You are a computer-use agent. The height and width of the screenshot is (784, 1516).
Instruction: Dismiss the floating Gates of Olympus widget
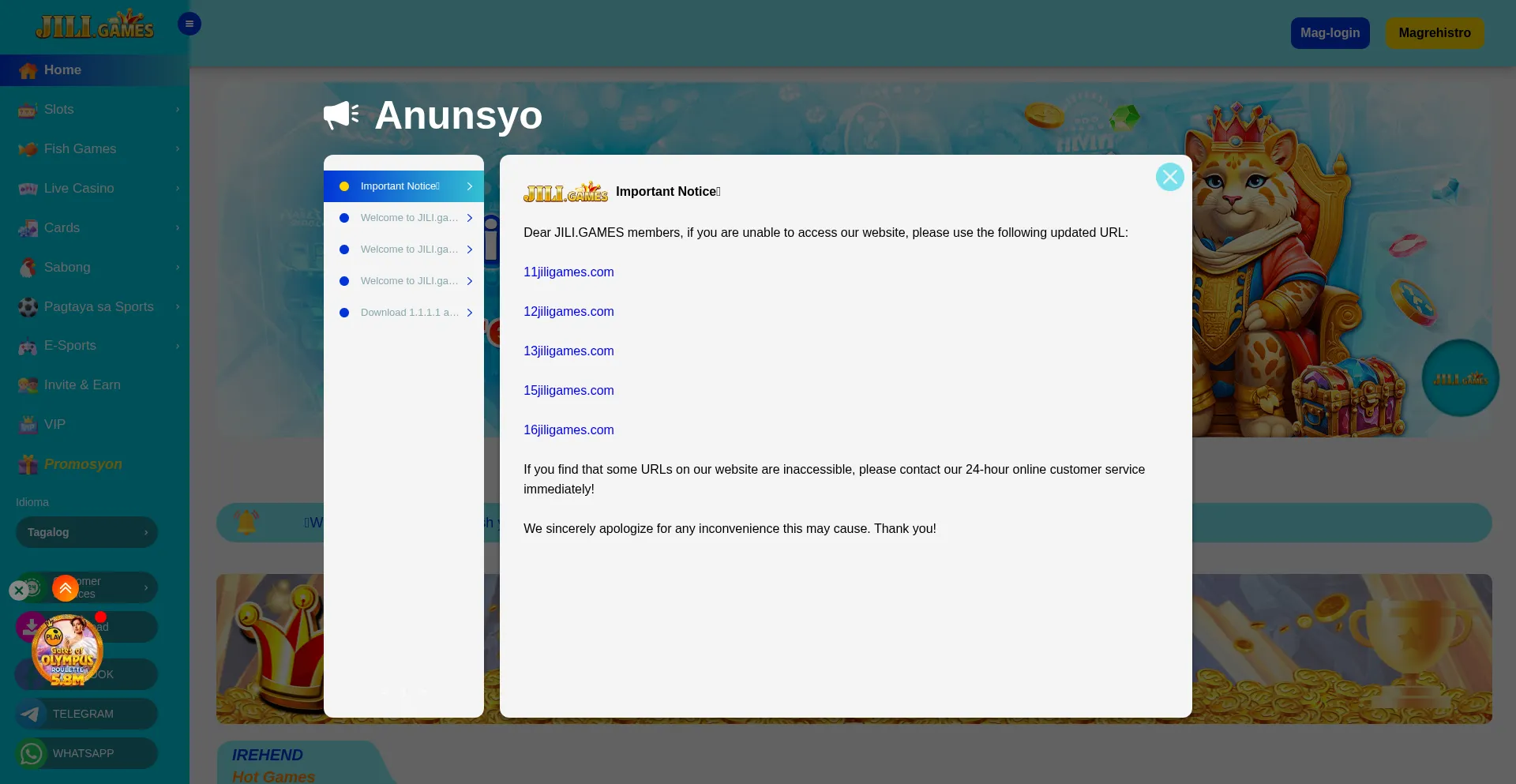point(19,590)
